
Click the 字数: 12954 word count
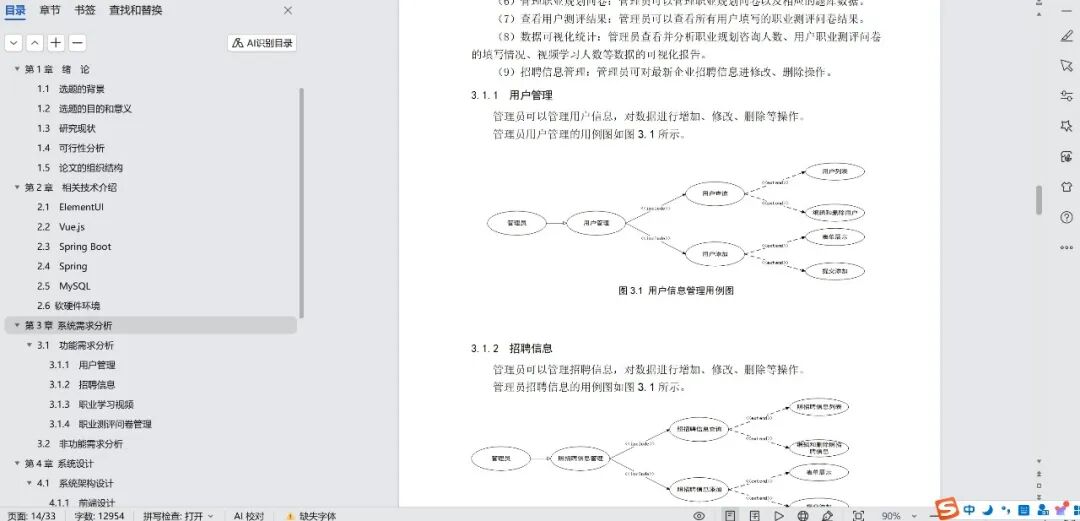coord(99,515)
